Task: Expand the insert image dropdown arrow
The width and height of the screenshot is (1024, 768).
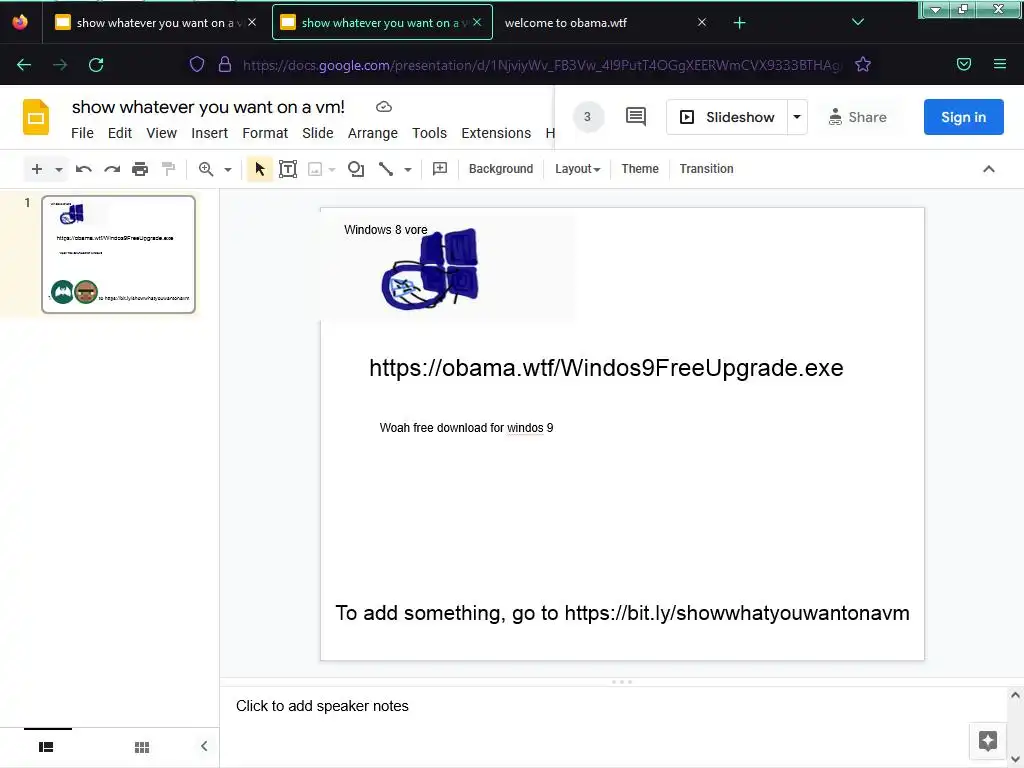Action: pyautogui.click(x=332, y=170)
